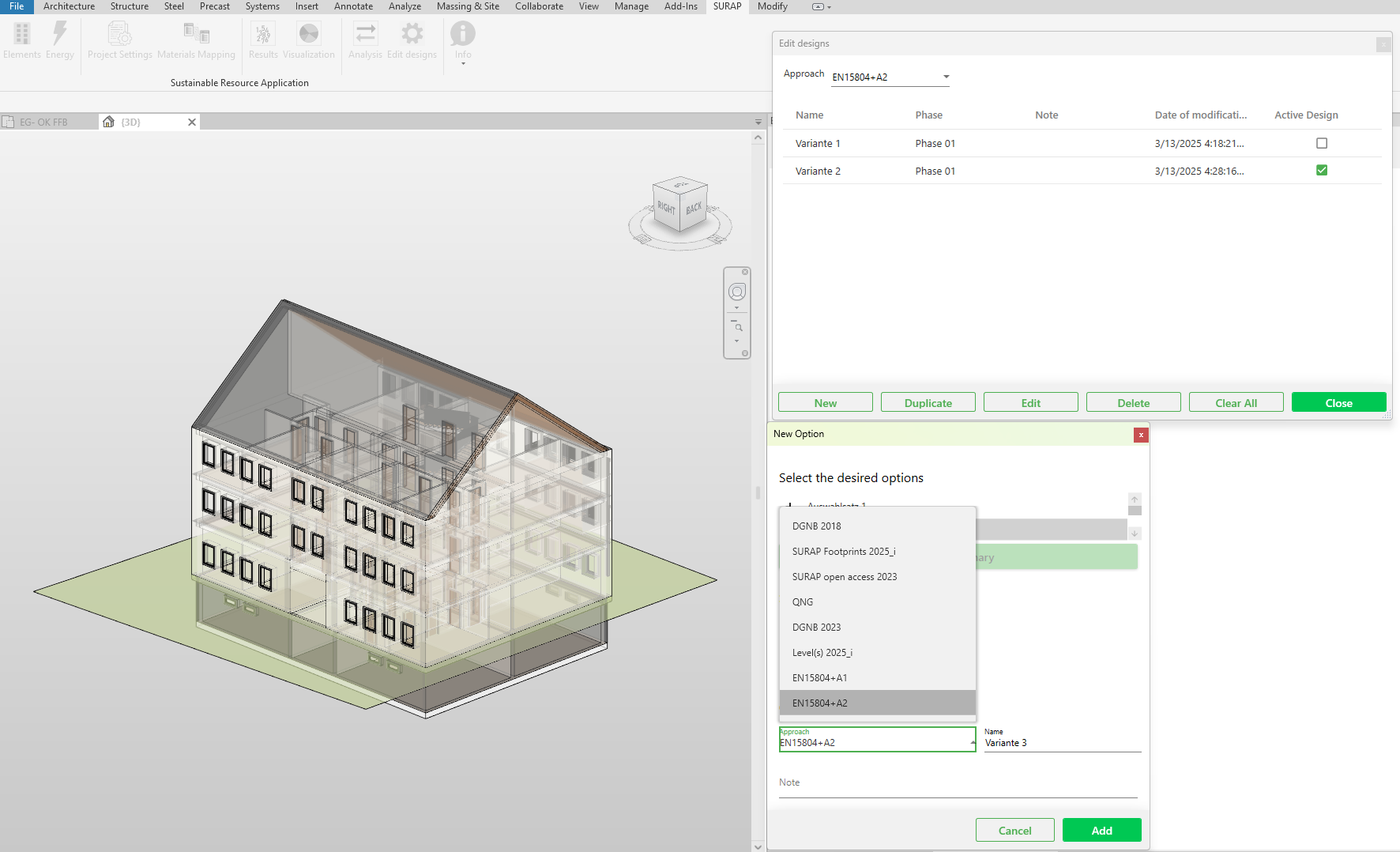The height and width of the screenshot is (852, 1400).
Task: Enable Active Design for Variante 1
Action: tap(1322, 143)
